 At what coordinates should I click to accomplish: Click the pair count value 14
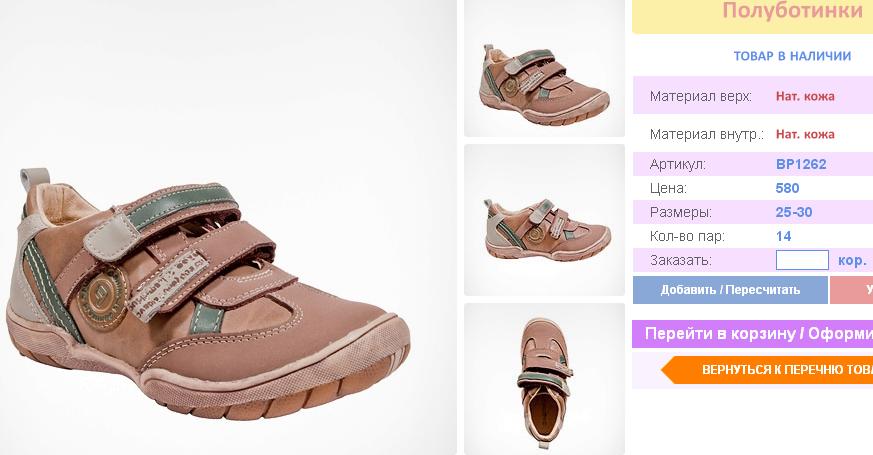(783, 236)
